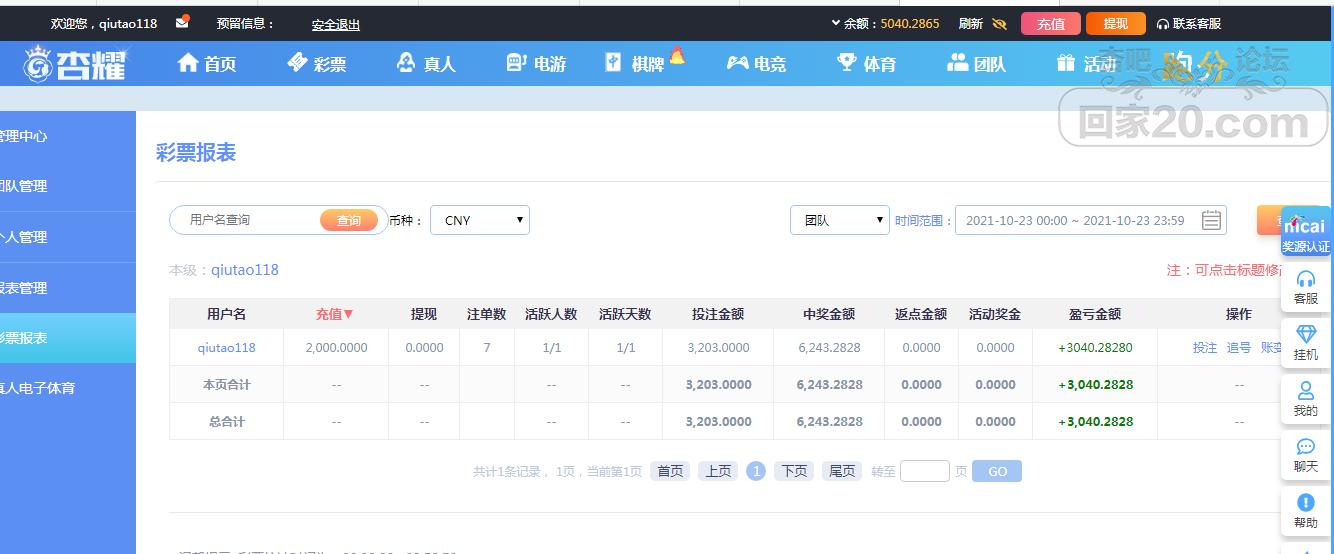The height and width of the screenshot is (554, 1334).
Task: Click the mail envelope icon beside username
Action: (x=182, y=22)
